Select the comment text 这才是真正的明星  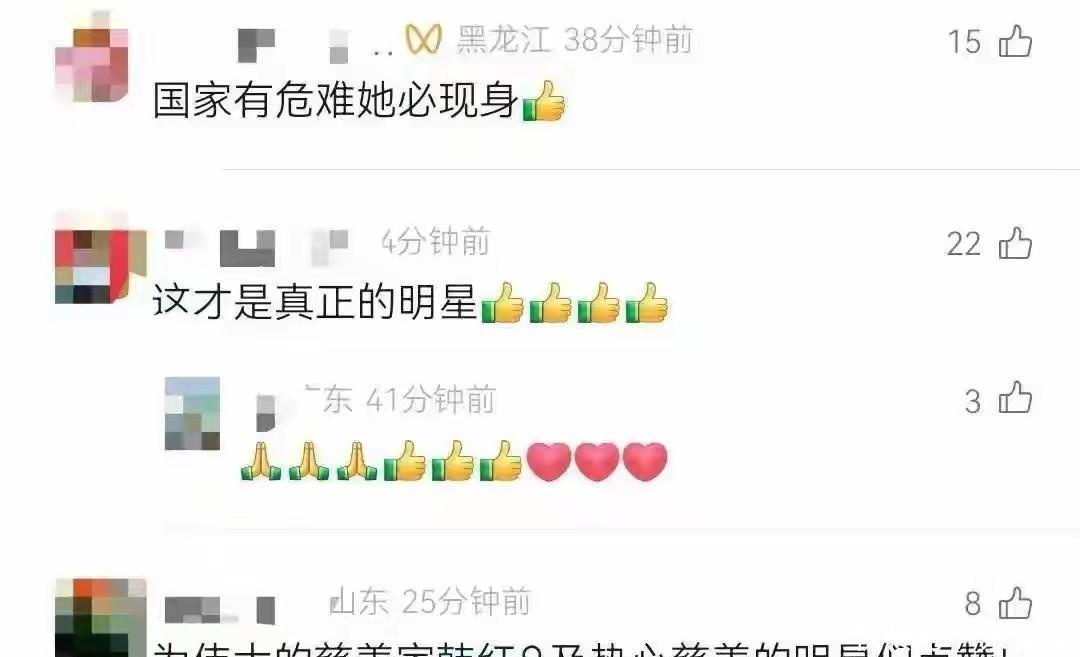tap(315, 302)
